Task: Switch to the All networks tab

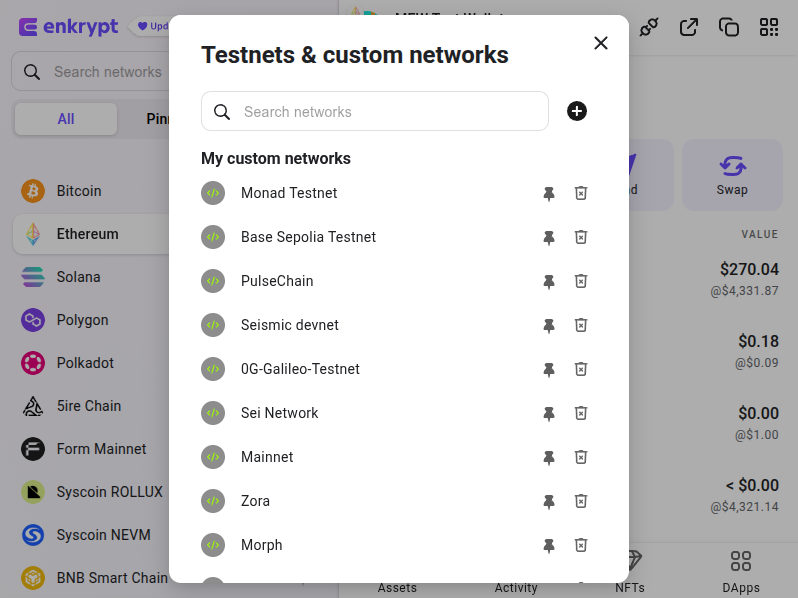Action: pyautogui.click(x=66, y=119)
